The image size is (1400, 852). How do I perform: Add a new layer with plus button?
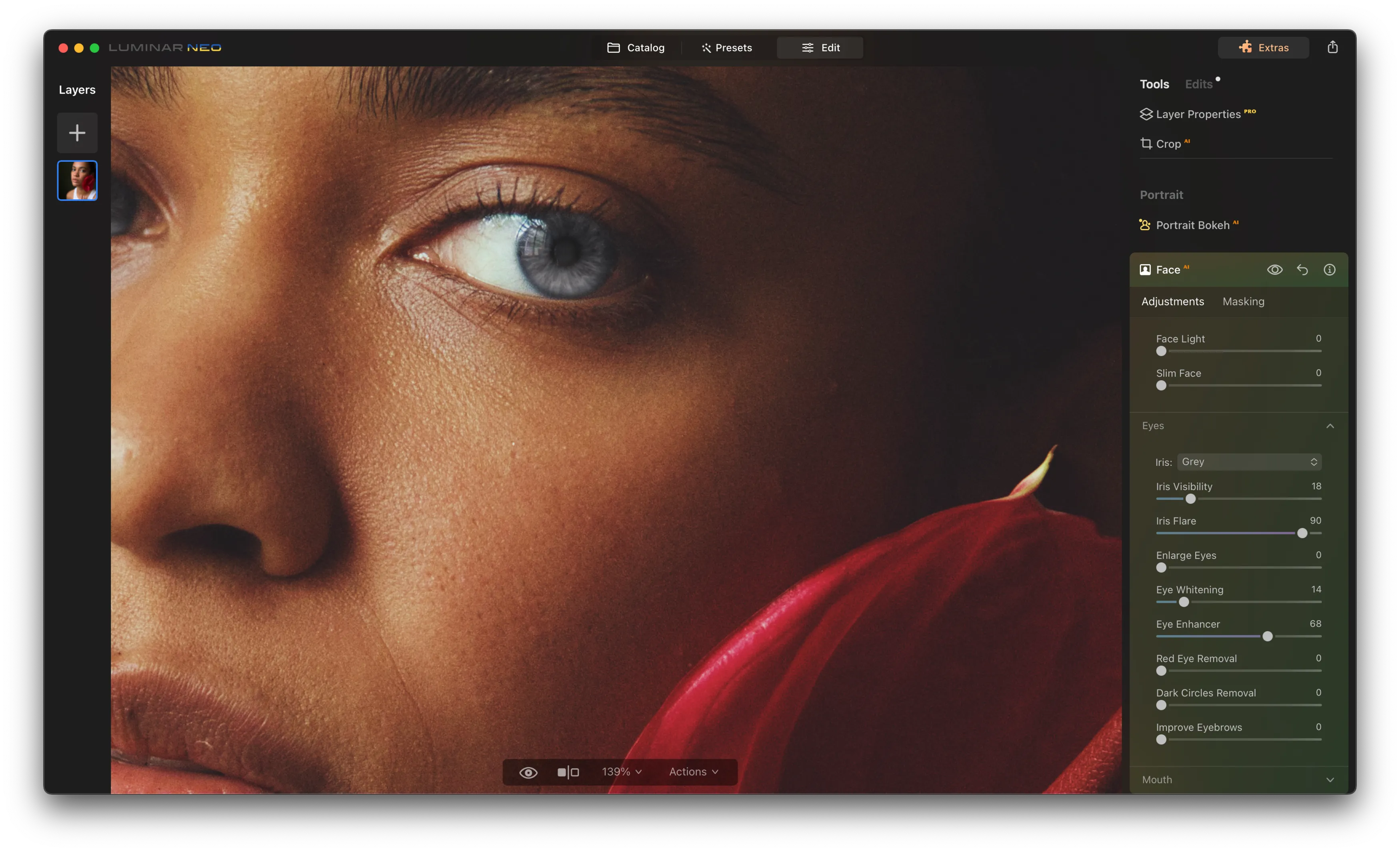point(77,133)
